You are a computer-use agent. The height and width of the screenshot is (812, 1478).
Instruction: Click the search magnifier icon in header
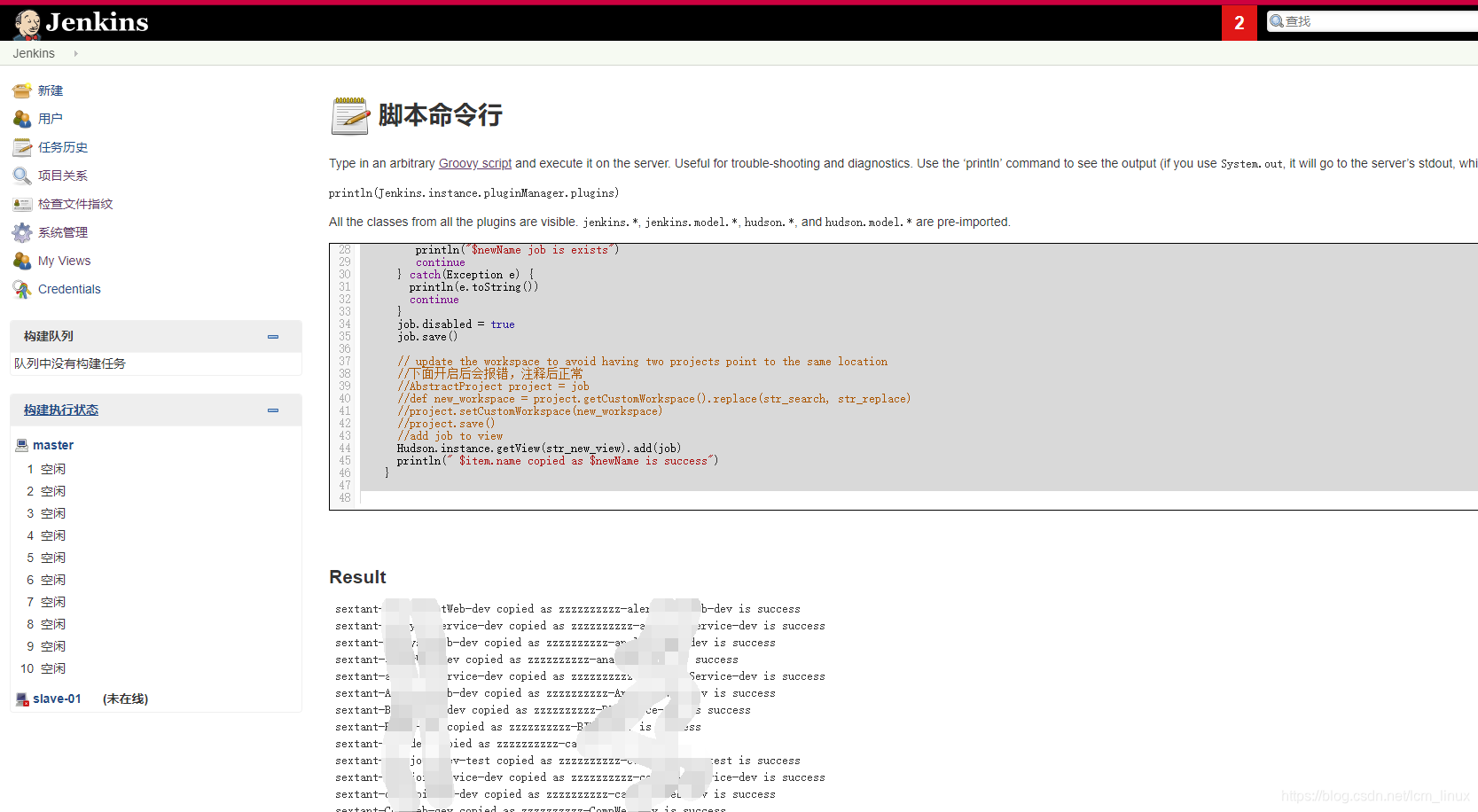click(x=1277, y=21)
